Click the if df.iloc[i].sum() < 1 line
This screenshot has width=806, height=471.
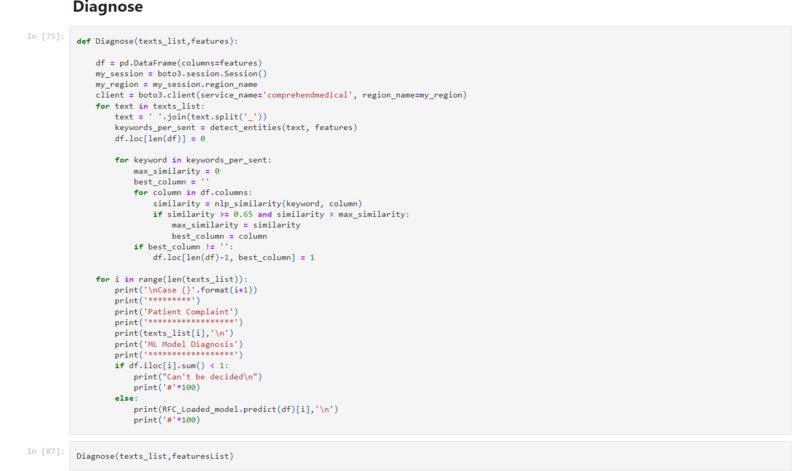coord(171,366)
